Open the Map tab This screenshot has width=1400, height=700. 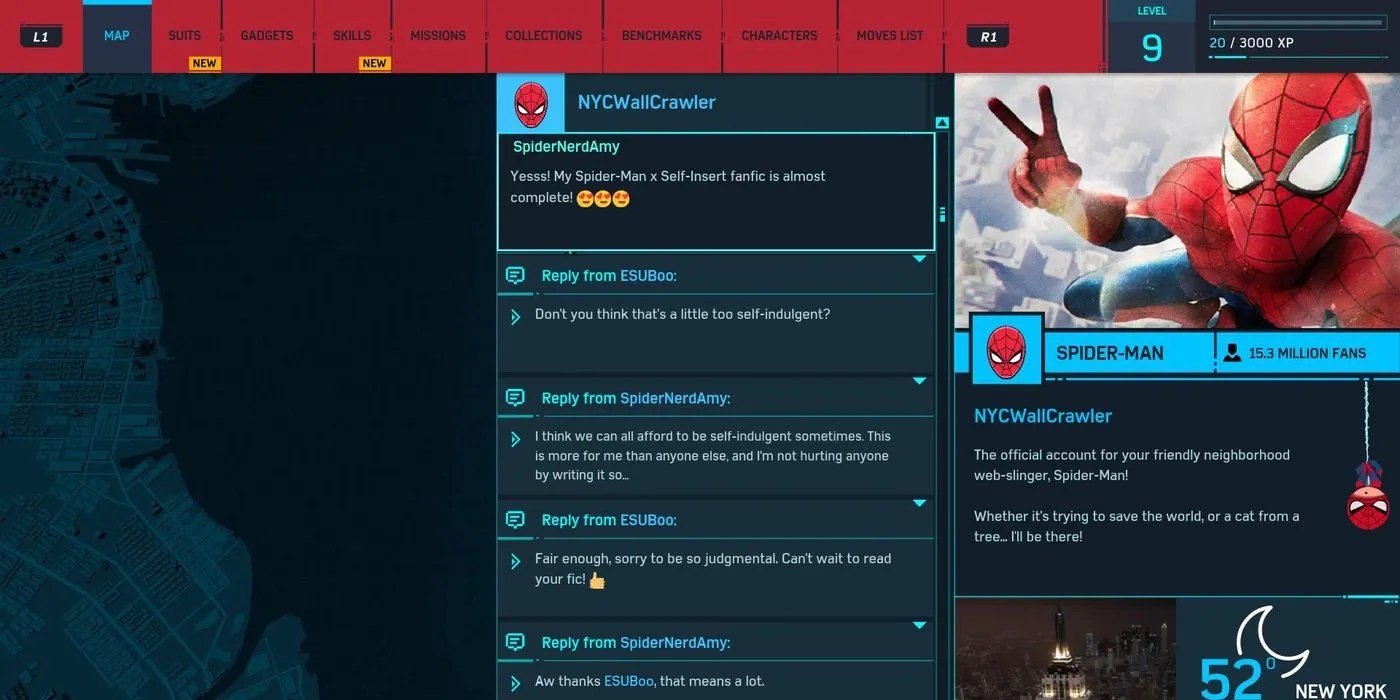(117, 36)
